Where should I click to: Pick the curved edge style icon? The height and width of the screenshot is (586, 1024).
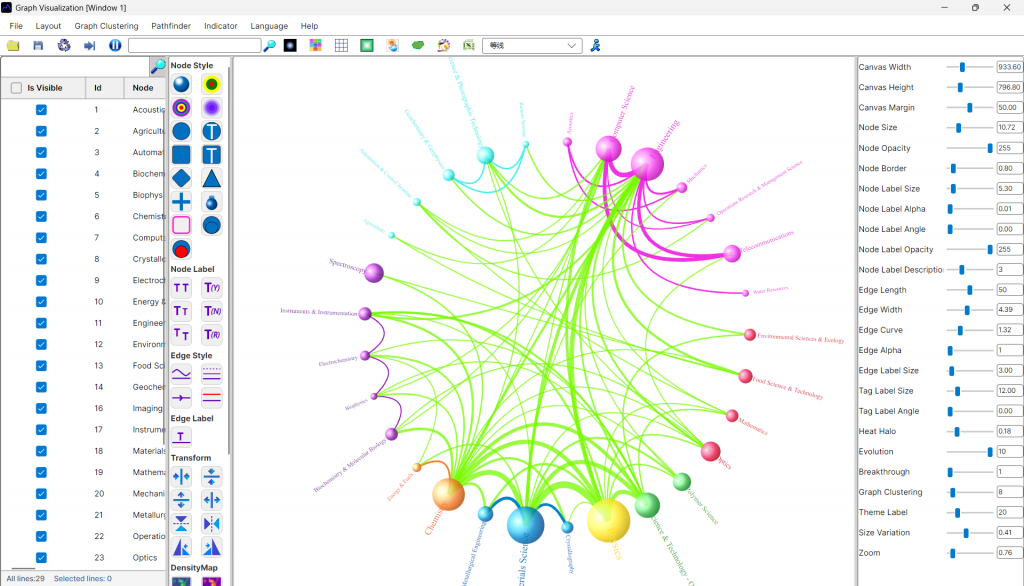181,373
